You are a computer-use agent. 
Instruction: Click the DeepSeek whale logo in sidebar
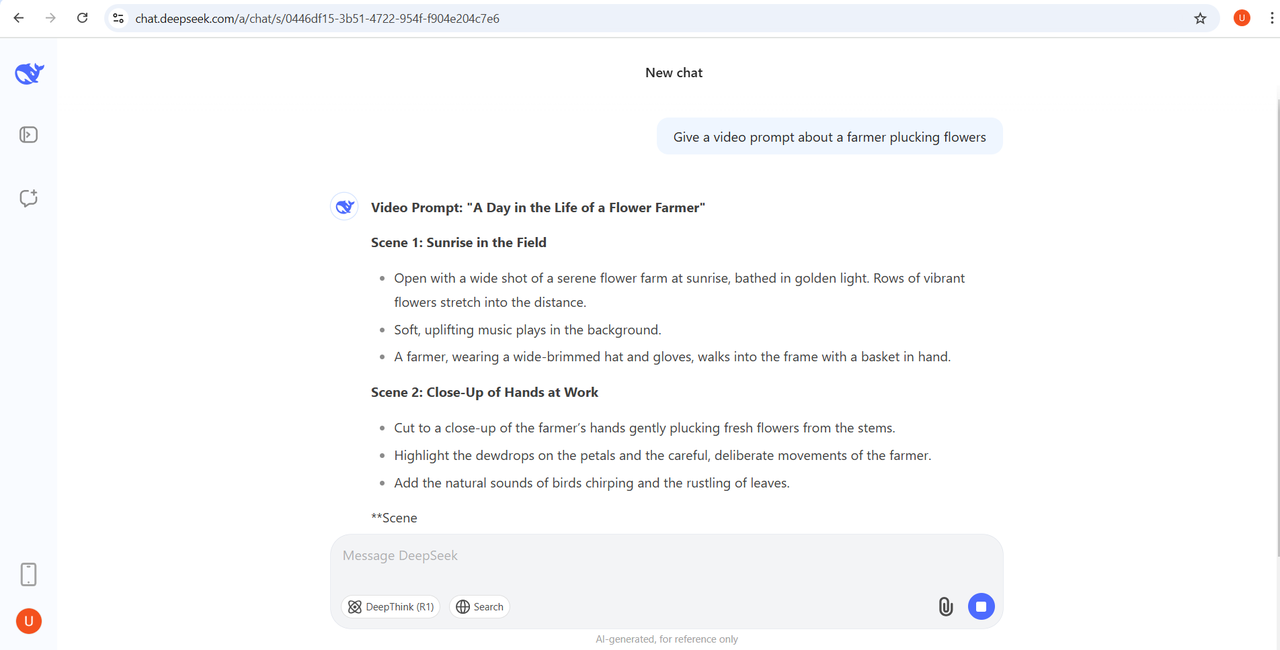click(x=29, y=73)
